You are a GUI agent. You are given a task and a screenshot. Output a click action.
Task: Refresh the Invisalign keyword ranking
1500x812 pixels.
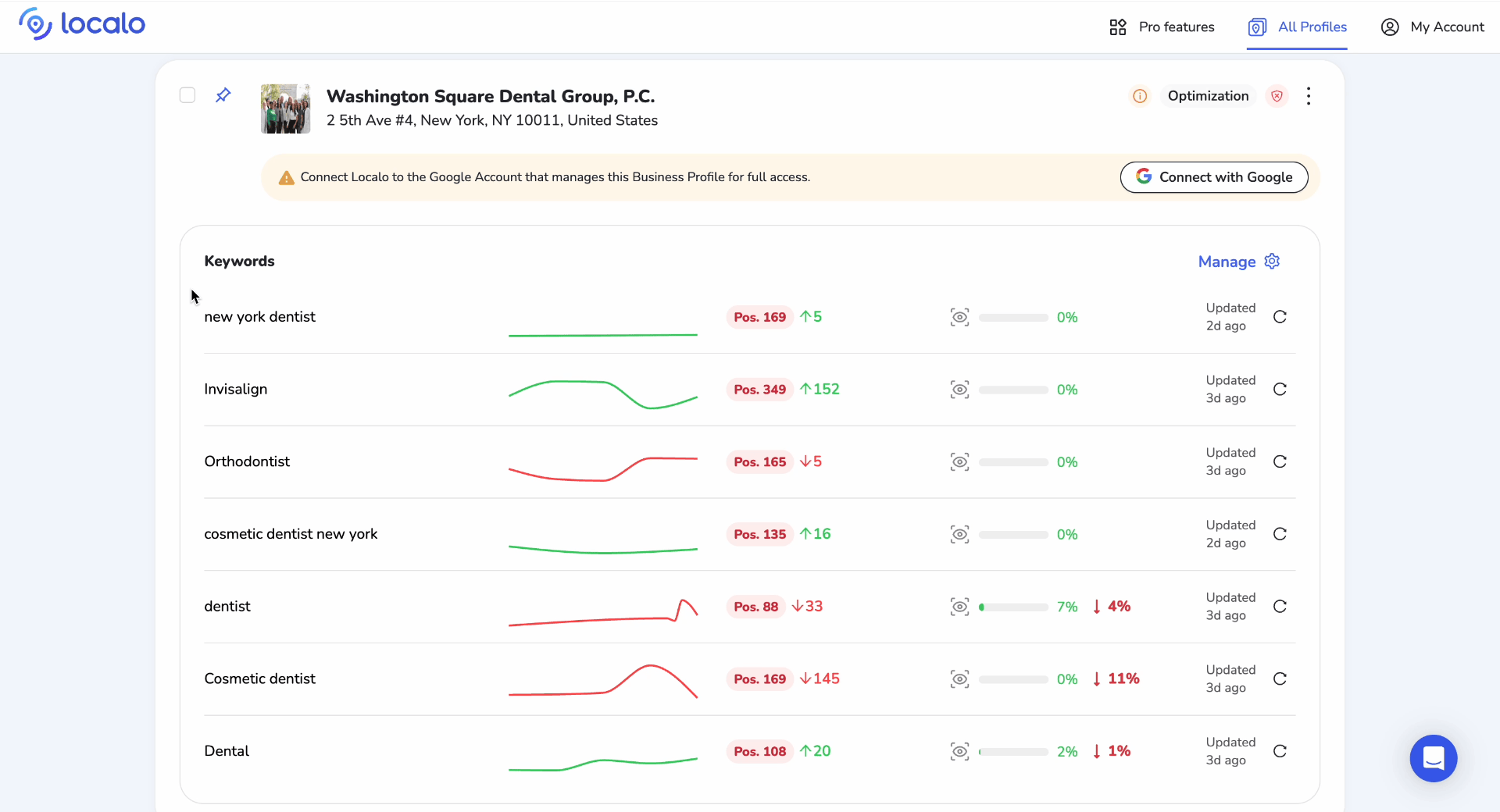(x=1280, y=390)
